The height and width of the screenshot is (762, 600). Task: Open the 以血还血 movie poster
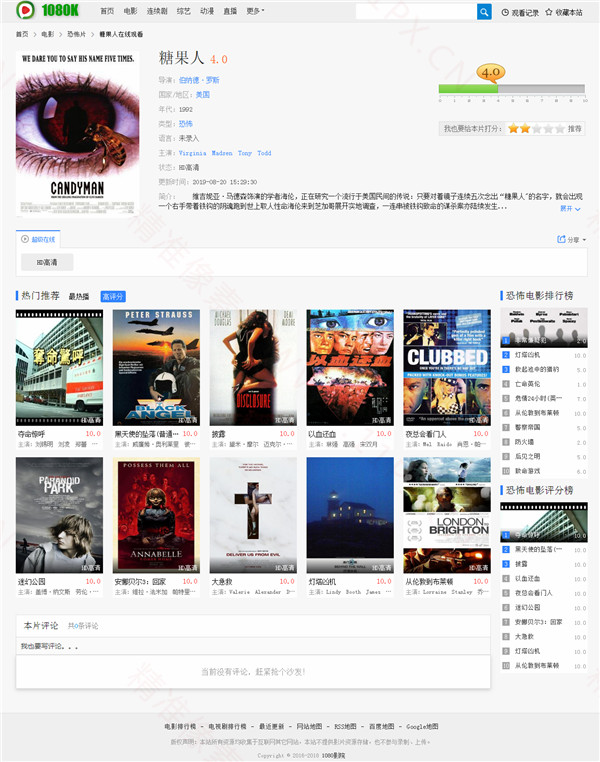pyautogui.click(x=350, y=367)
